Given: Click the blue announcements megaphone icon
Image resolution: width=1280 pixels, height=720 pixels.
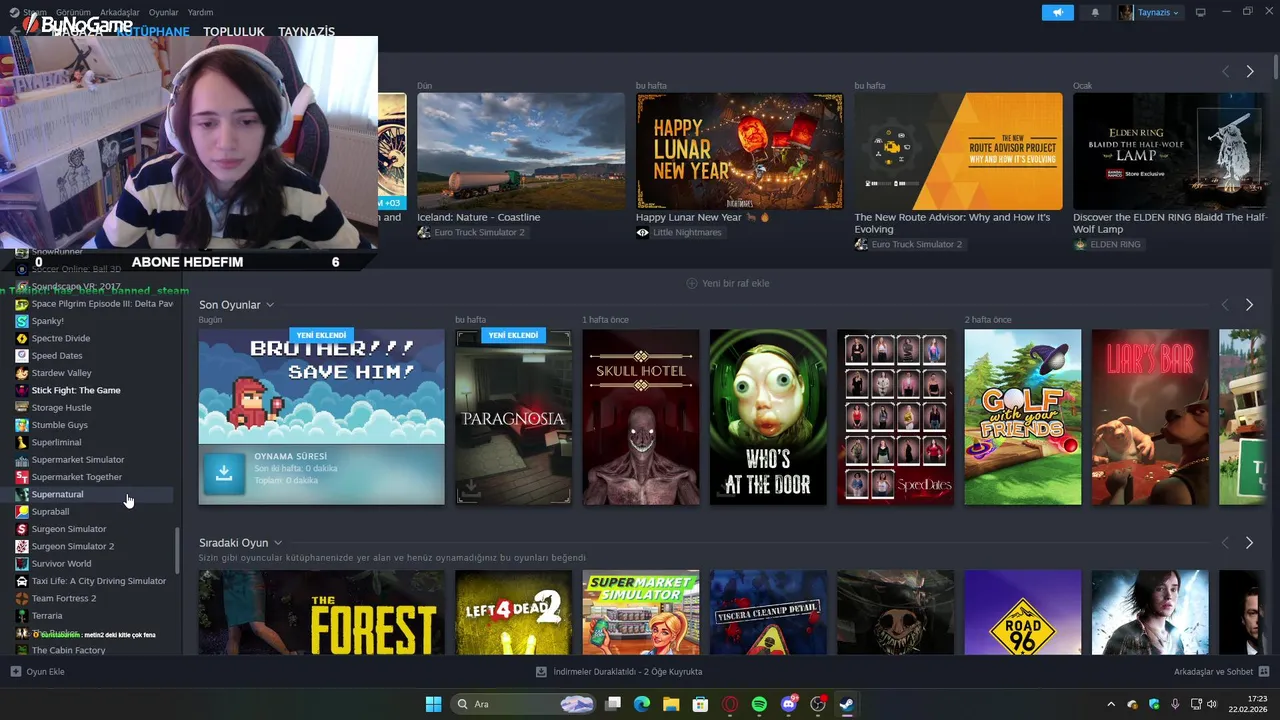Looking at the screenshot, I should tap(1057, 12).
